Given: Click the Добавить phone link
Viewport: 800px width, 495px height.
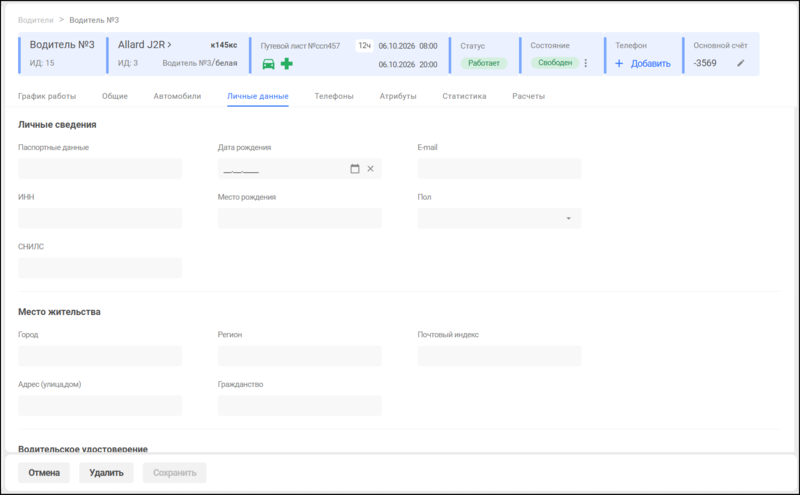Looking at the screenshot, I should (651, 63).
